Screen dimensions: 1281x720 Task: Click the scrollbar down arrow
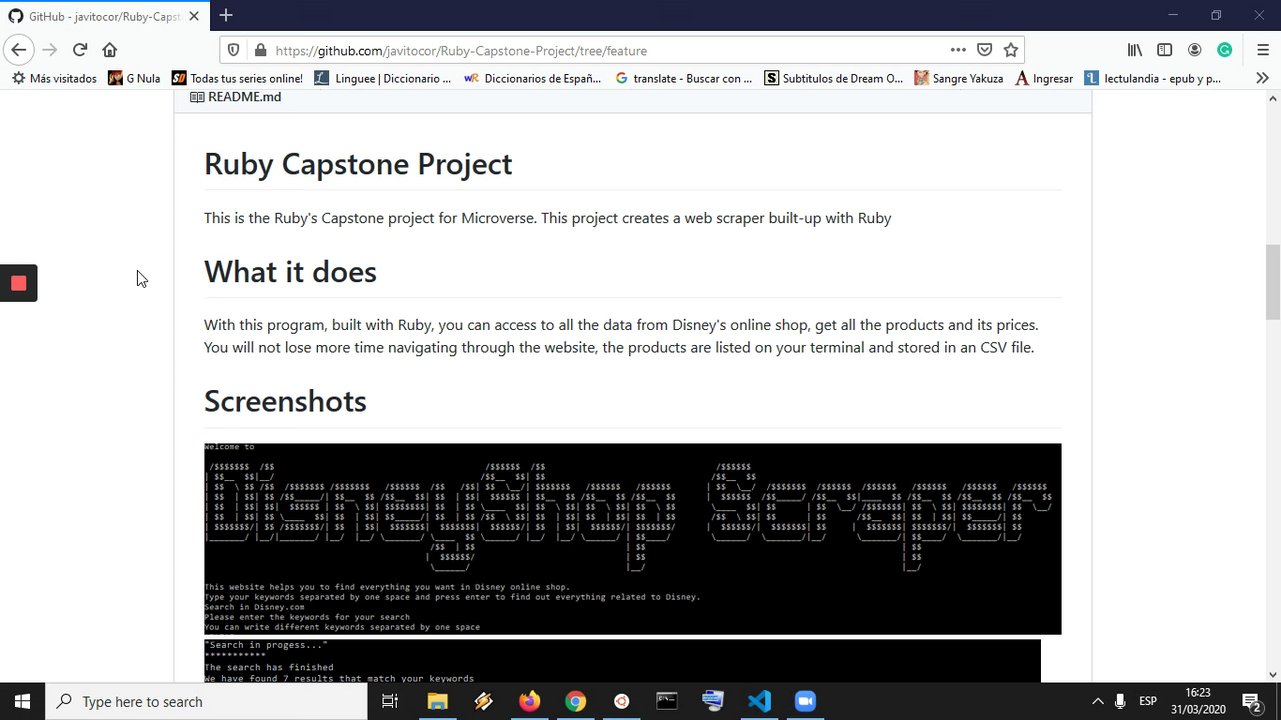click(x=1272, y=674)
